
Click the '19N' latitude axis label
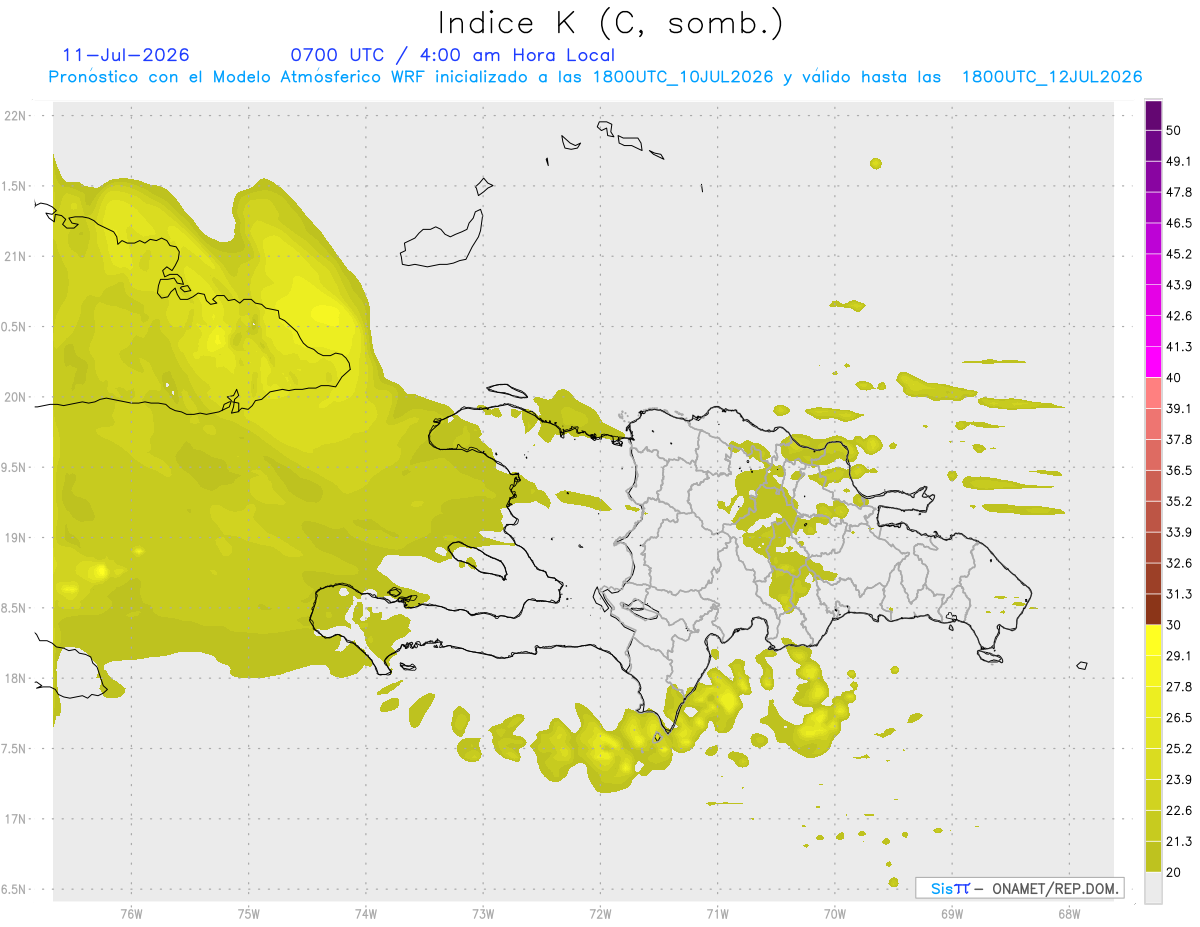(16, 538)
